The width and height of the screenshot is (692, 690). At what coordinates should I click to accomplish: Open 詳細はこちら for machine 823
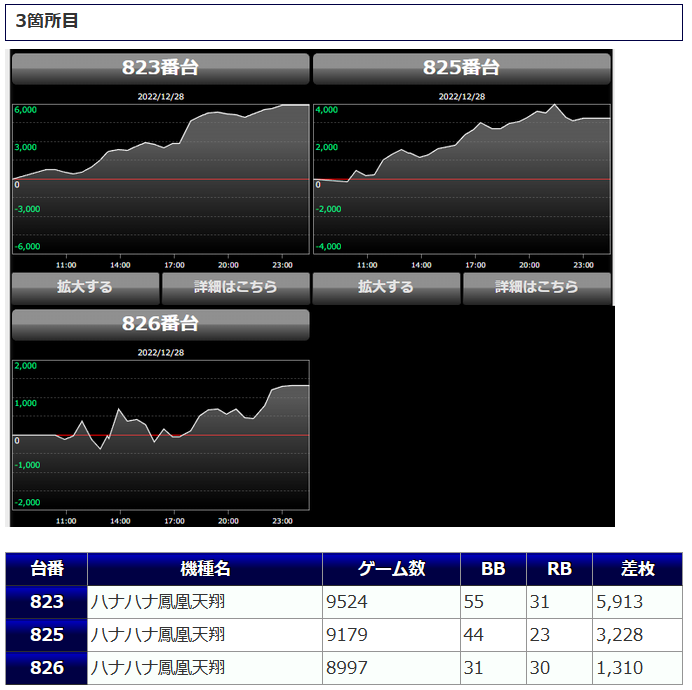pyautogui.click(x=236, y=288)
